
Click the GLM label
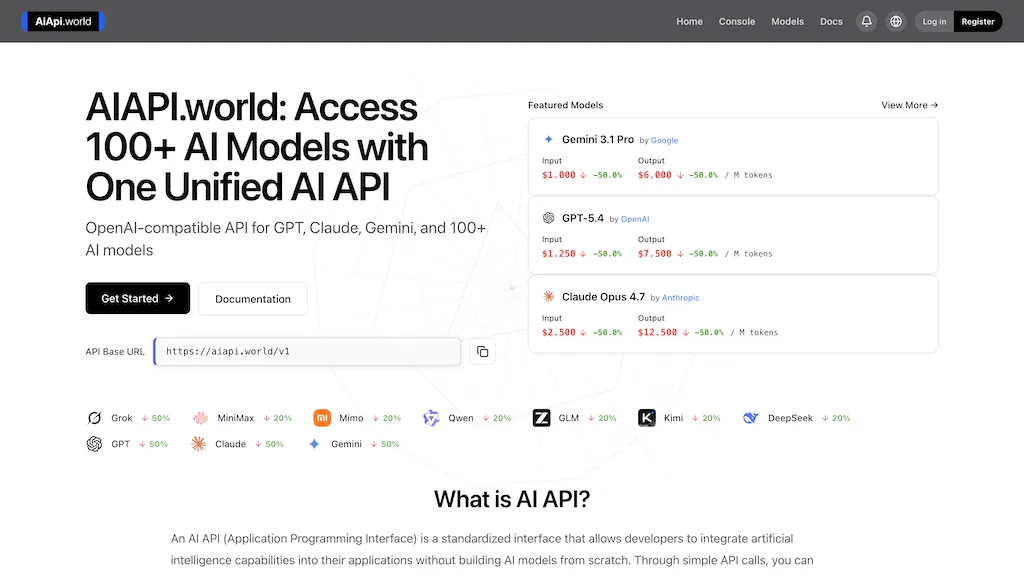(568, 418)
